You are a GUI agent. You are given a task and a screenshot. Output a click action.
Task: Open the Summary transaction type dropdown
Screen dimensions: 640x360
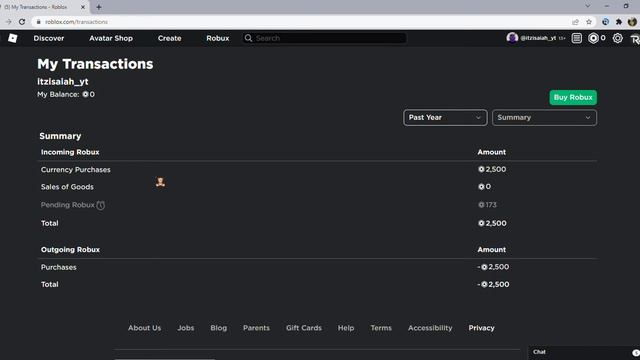point(544,118)
